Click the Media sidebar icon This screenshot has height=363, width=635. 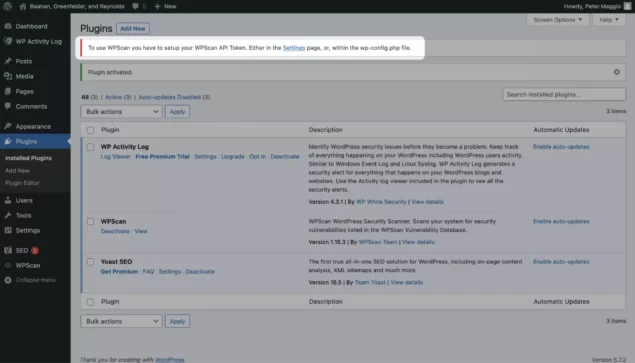point(8,76)
